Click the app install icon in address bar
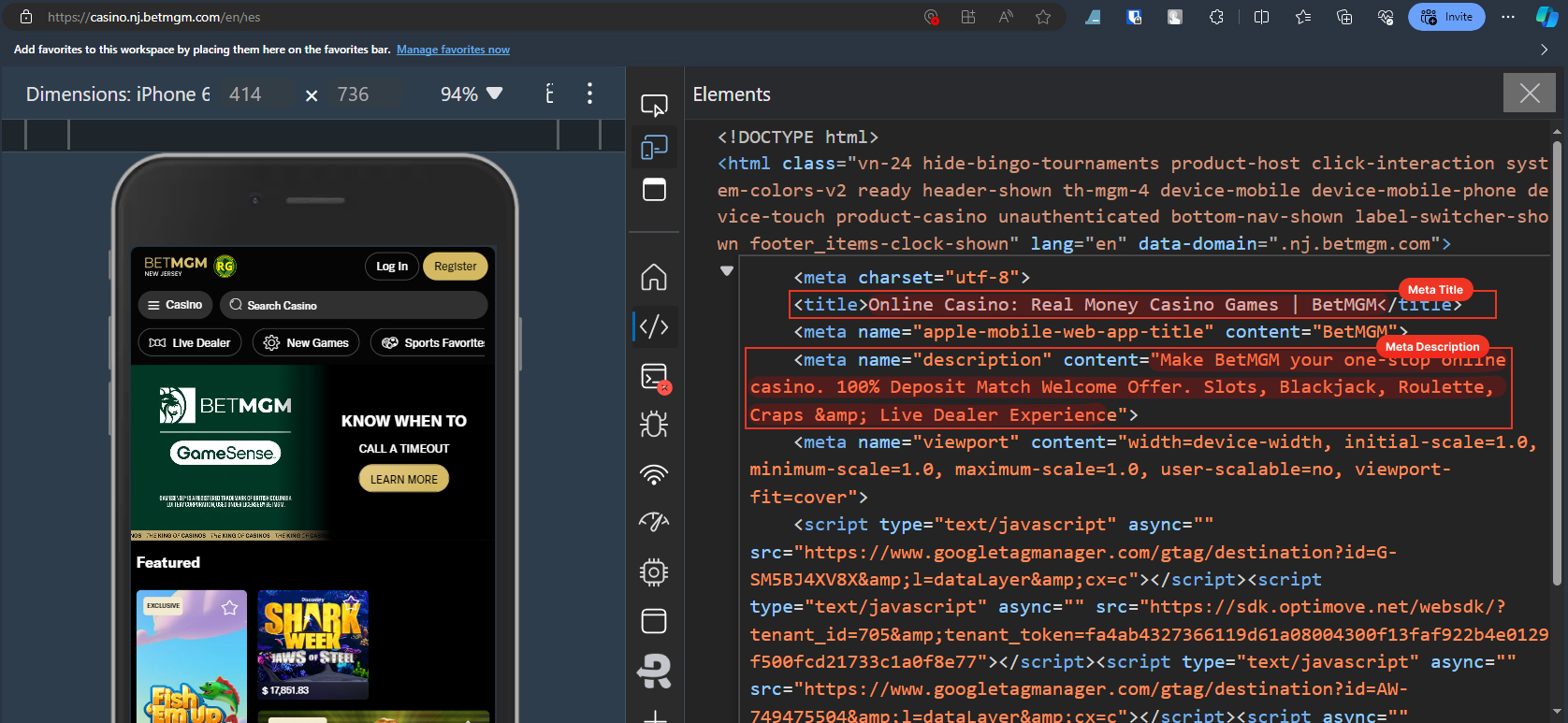 pos(968,17)
